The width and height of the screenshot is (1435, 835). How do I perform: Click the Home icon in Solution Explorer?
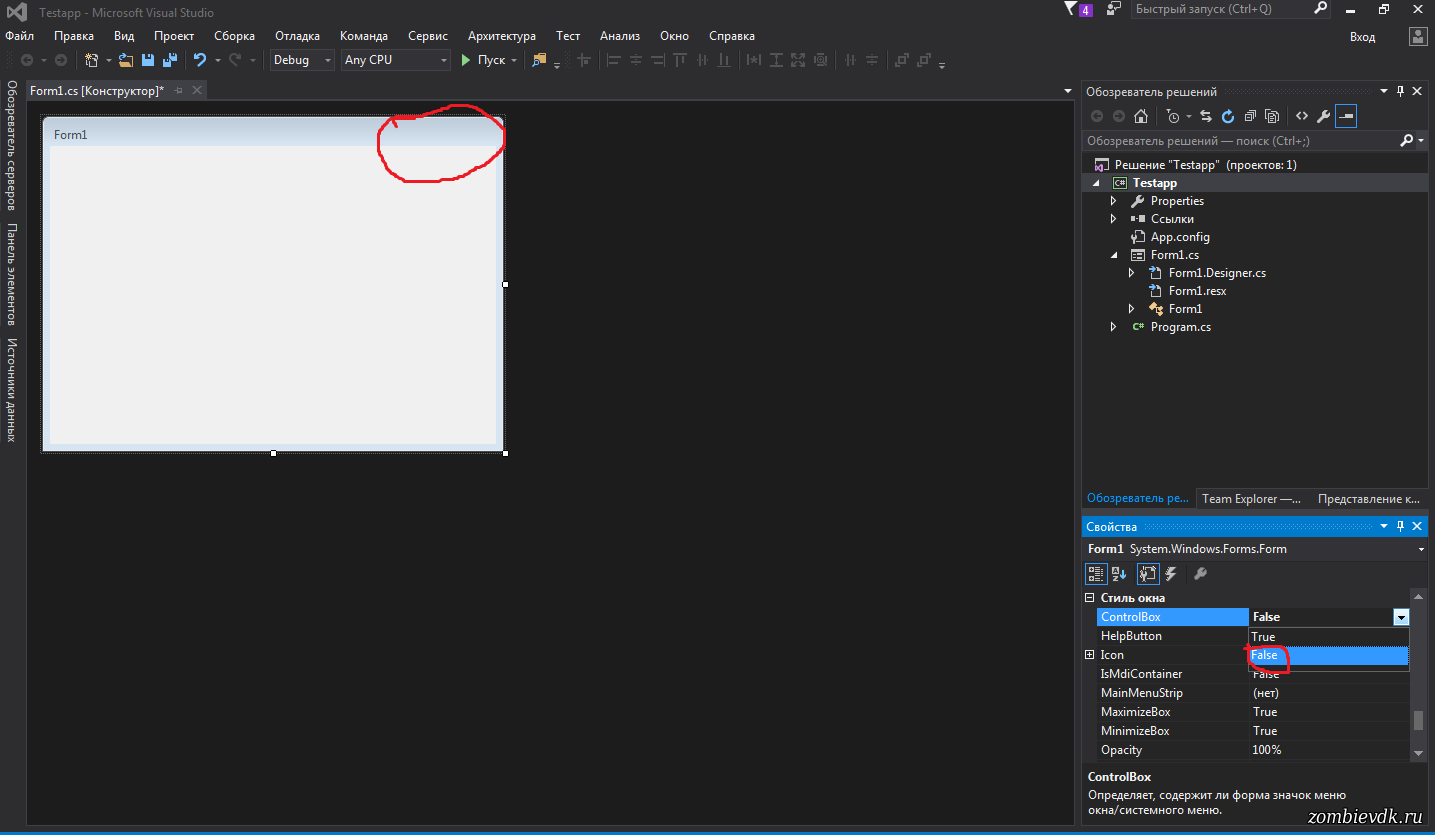click(1141, 116)
